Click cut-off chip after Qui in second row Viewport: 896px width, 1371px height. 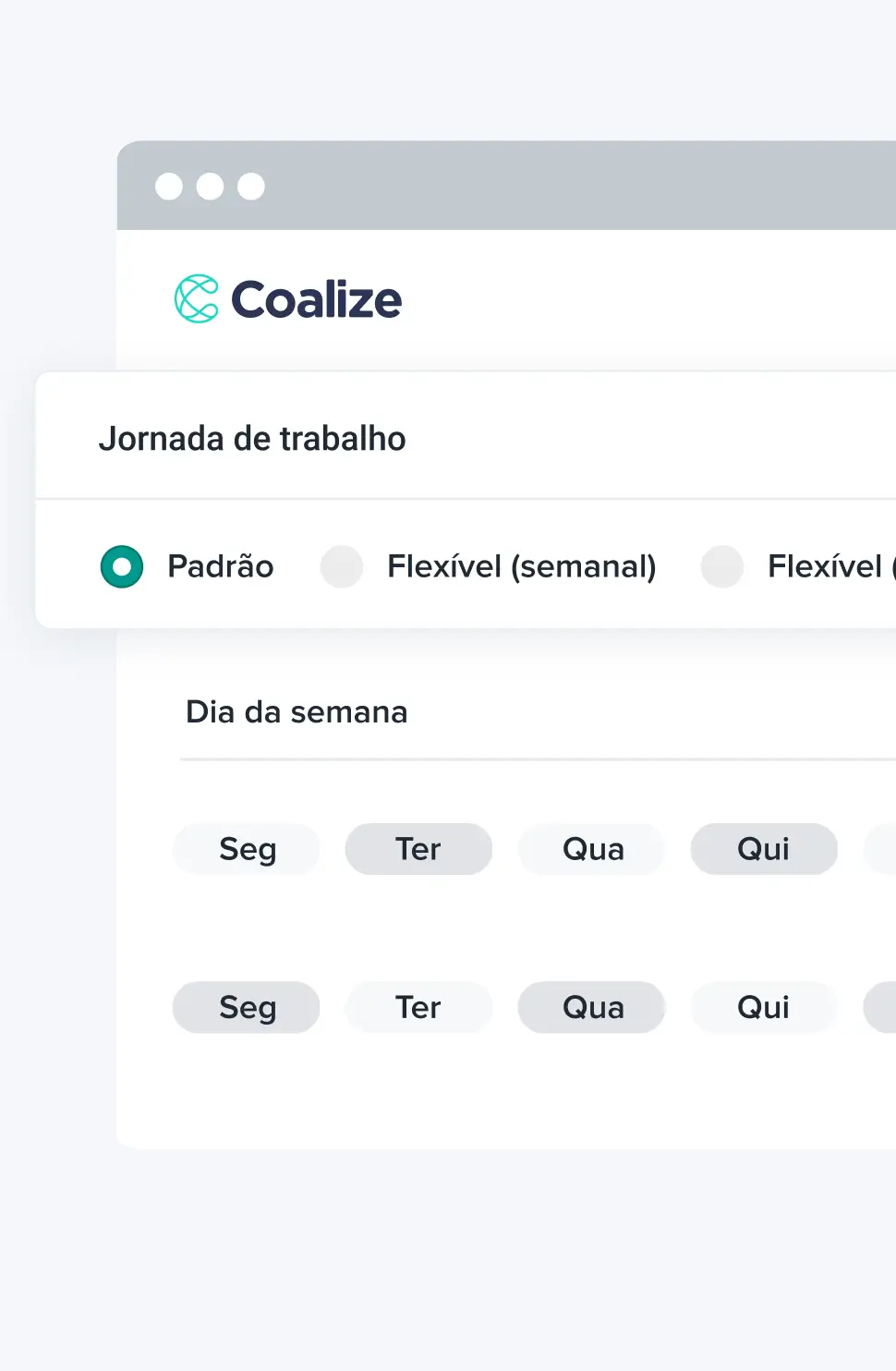(881, 1007)
